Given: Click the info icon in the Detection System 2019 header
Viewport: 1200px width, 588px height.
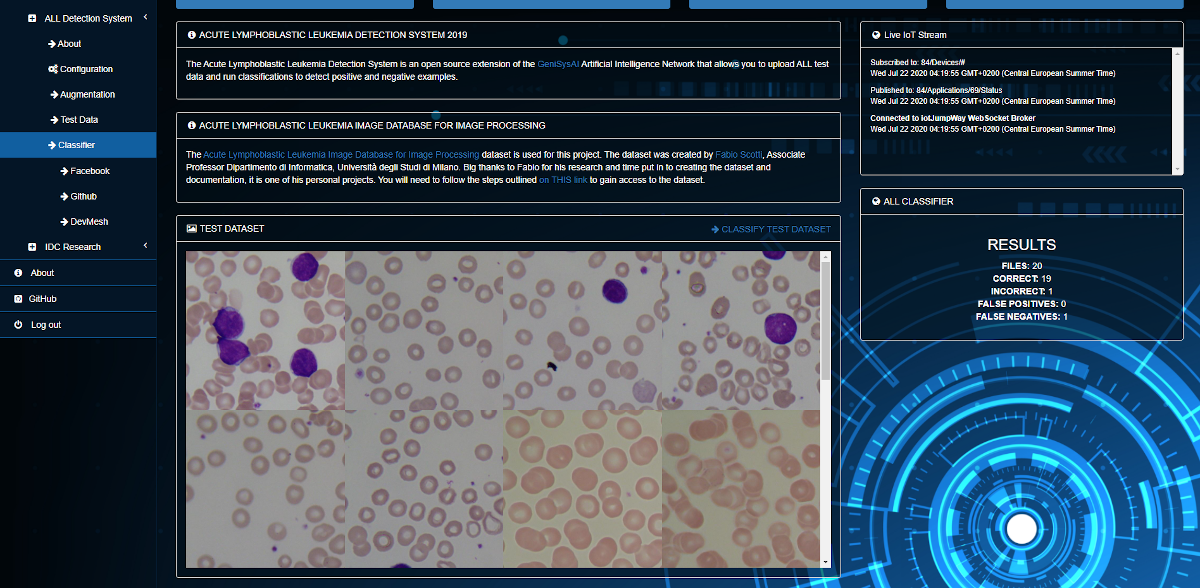Looking at the screenshot, I should click(x=191, y=35).
